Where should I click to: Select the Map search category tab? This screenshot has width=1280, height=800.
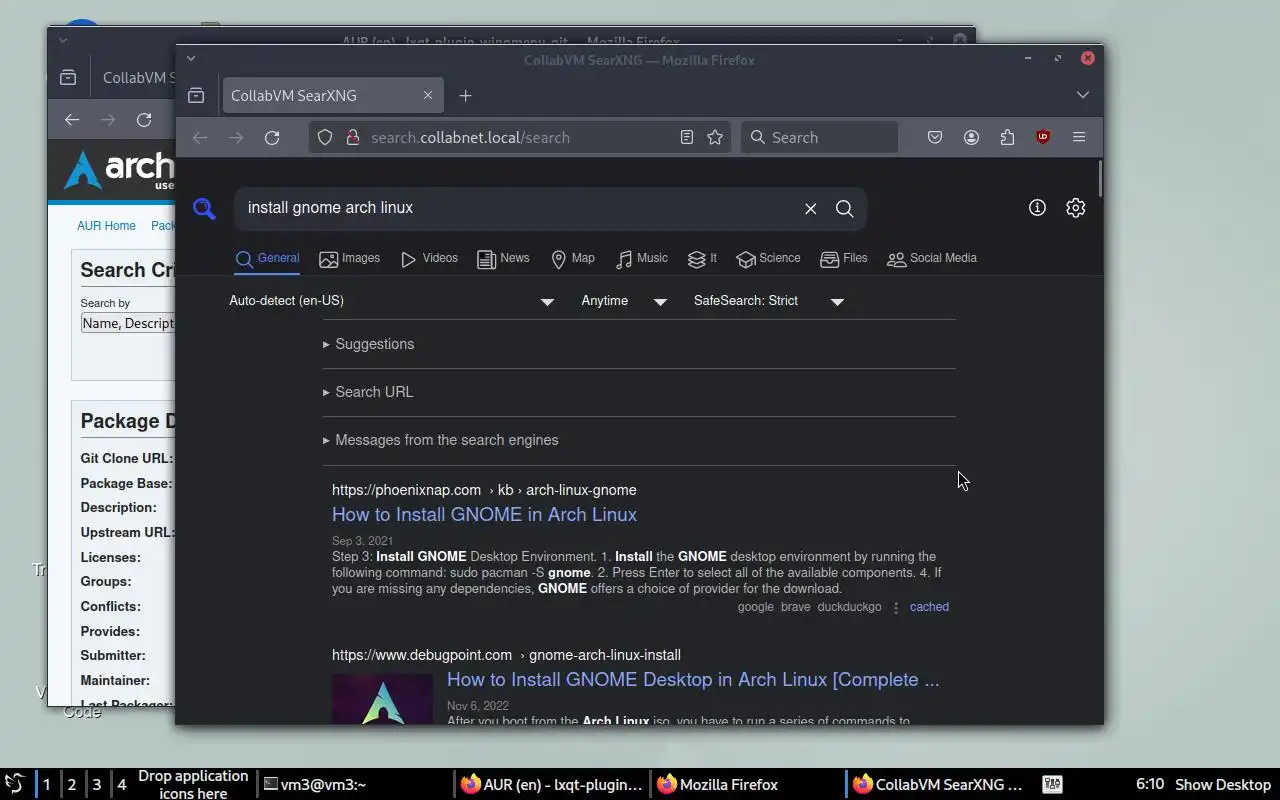pos(573,258)
